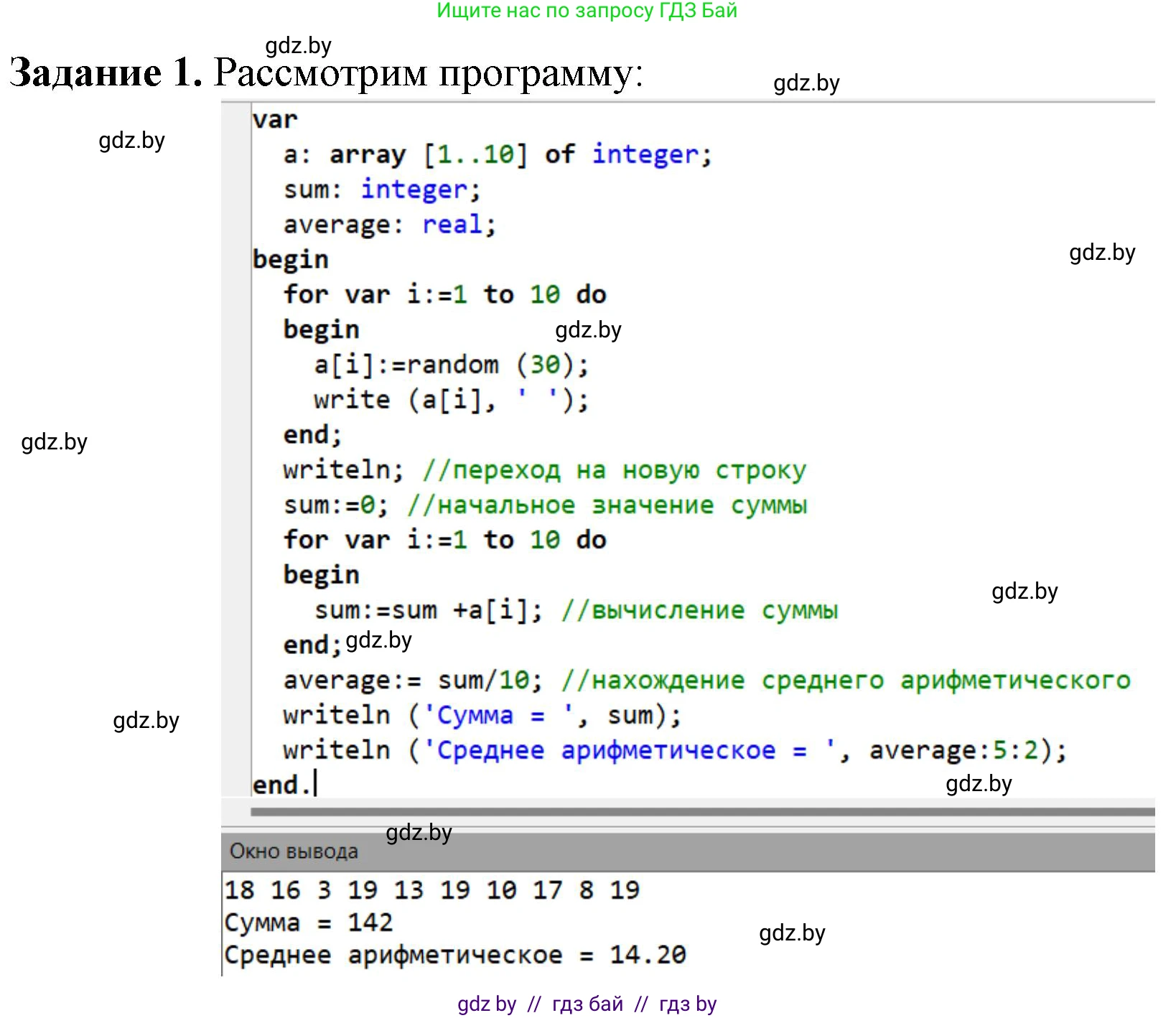Image resolution: width=1176 pixels, height=1018 pixels.
Task: Click the output row of random numbers
Action: [x=431, y=890]
